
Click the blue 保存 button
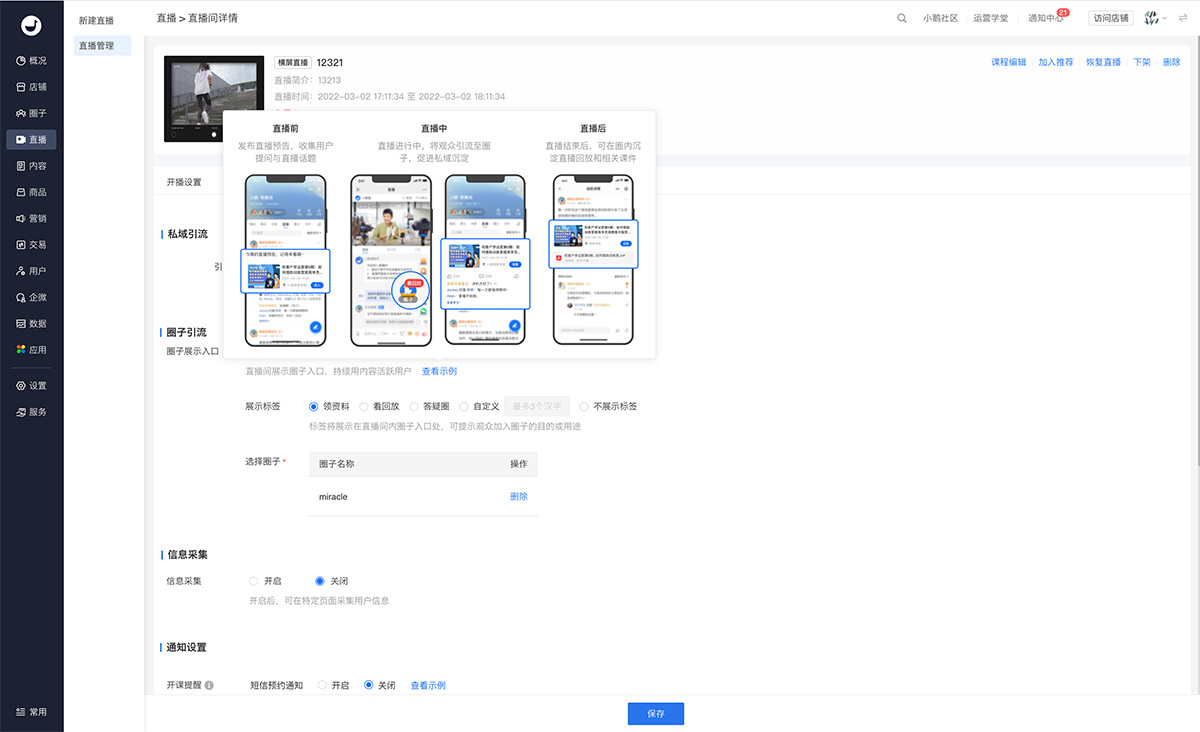pos(655,714)
